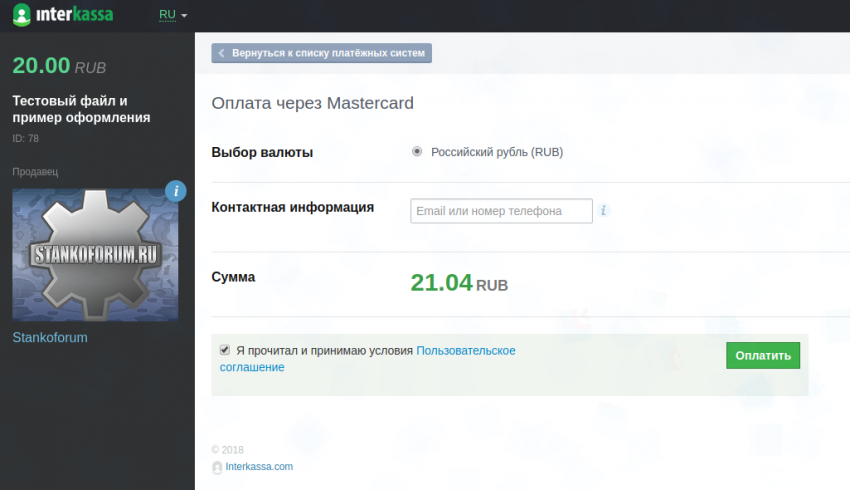Click the blue info icon on seller image
Image resolution: width=850 pixels, height=490 pixels.
click(175, 190)
